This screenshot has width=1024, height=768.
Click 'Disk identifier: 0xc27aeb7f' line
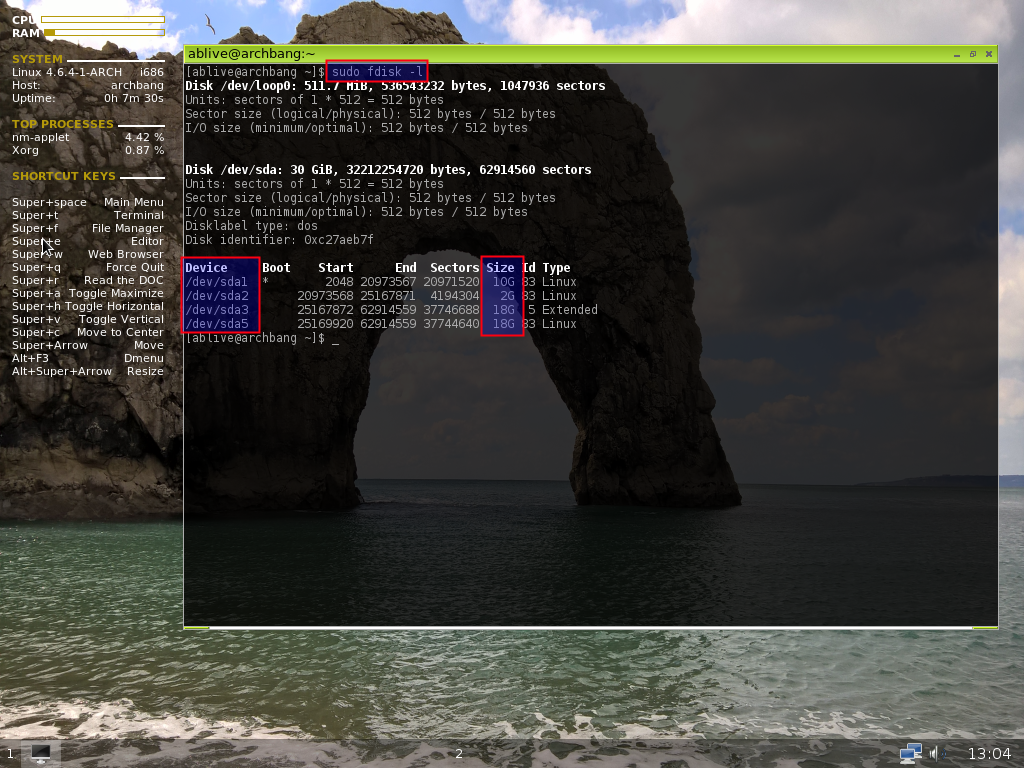279,240
